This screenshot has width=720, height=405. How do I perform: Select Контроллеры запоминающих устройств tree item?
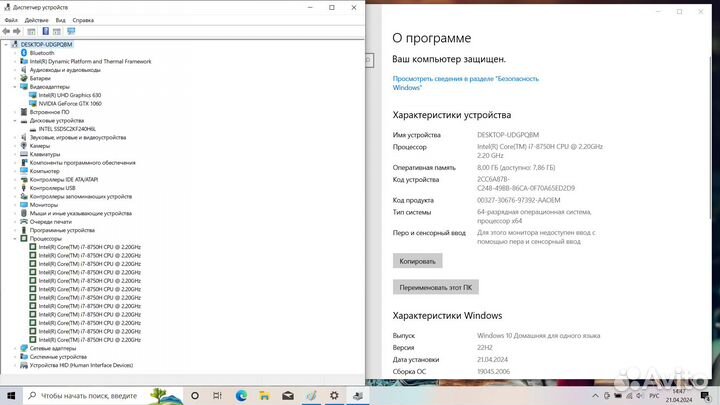(x=81, y=197)
